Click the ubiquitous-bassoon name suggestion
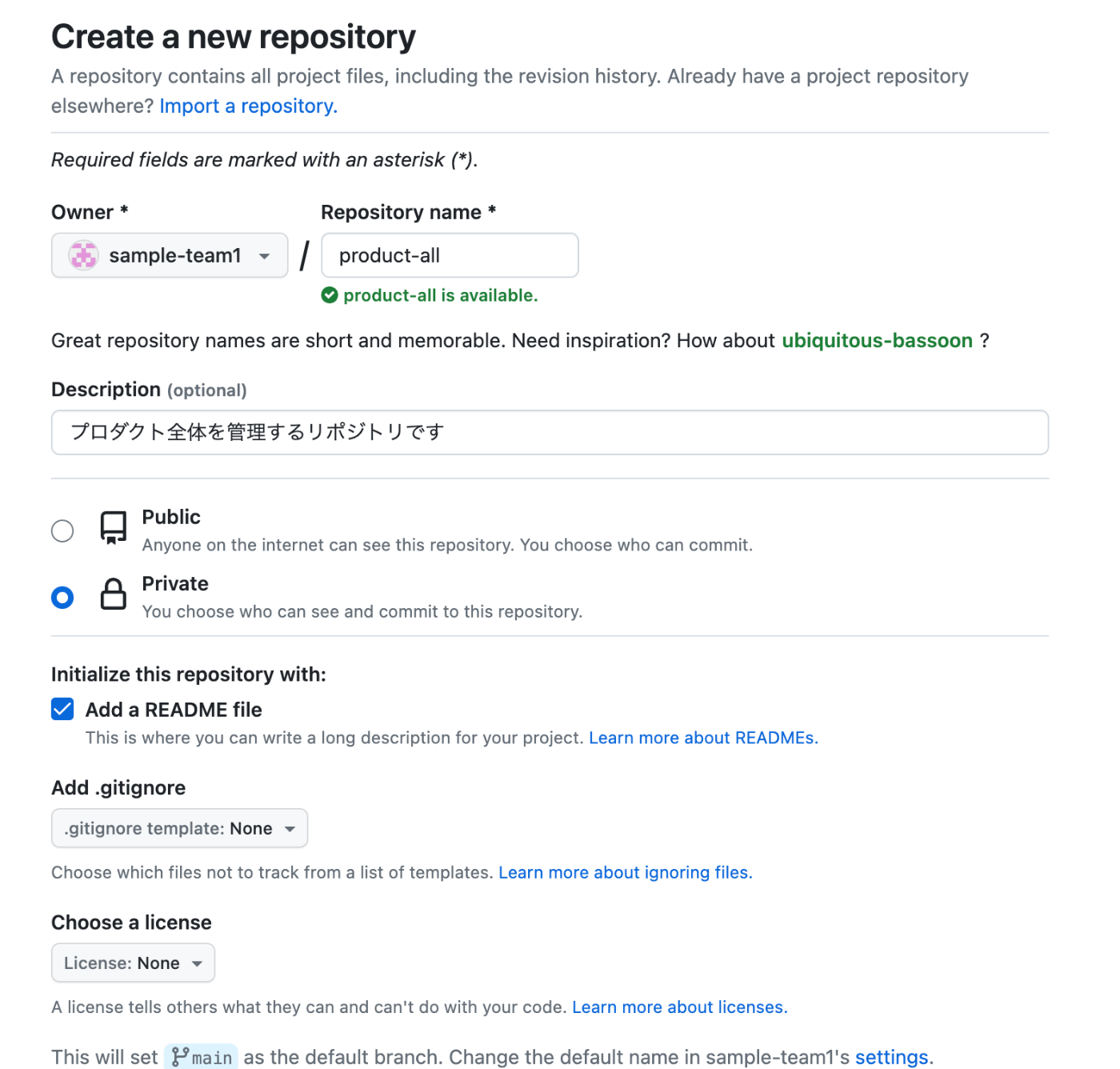The height and width of the screenshot is (1069, 1120). click(877, 340)
